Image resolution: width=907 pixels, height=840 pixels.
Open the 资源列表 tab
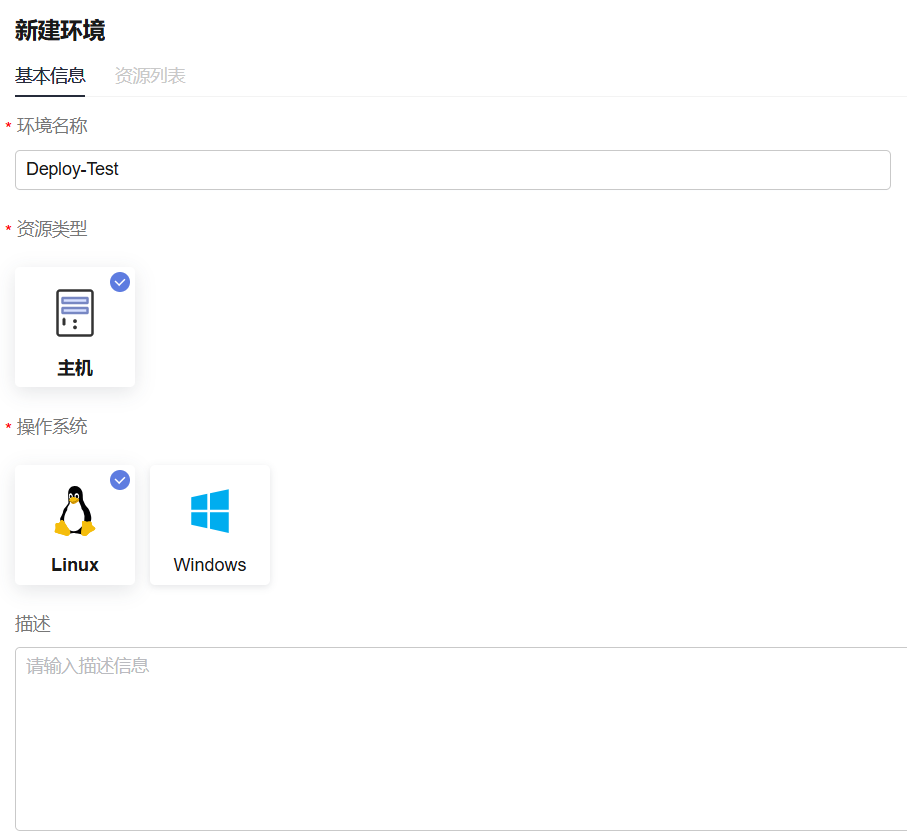150,76
